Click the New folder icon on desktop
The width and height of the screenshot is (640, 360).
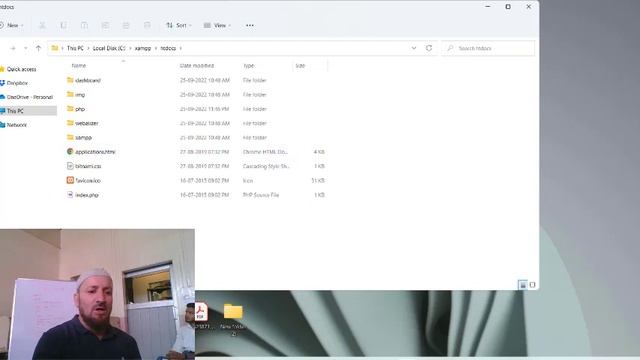point(233,311)
